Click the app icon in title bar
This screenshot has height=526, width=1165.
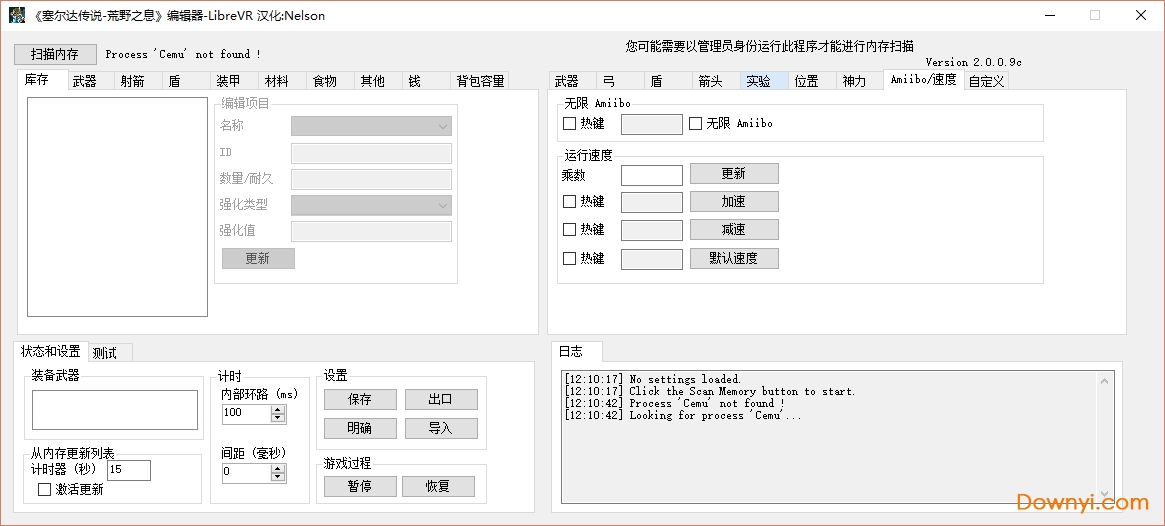16,15
